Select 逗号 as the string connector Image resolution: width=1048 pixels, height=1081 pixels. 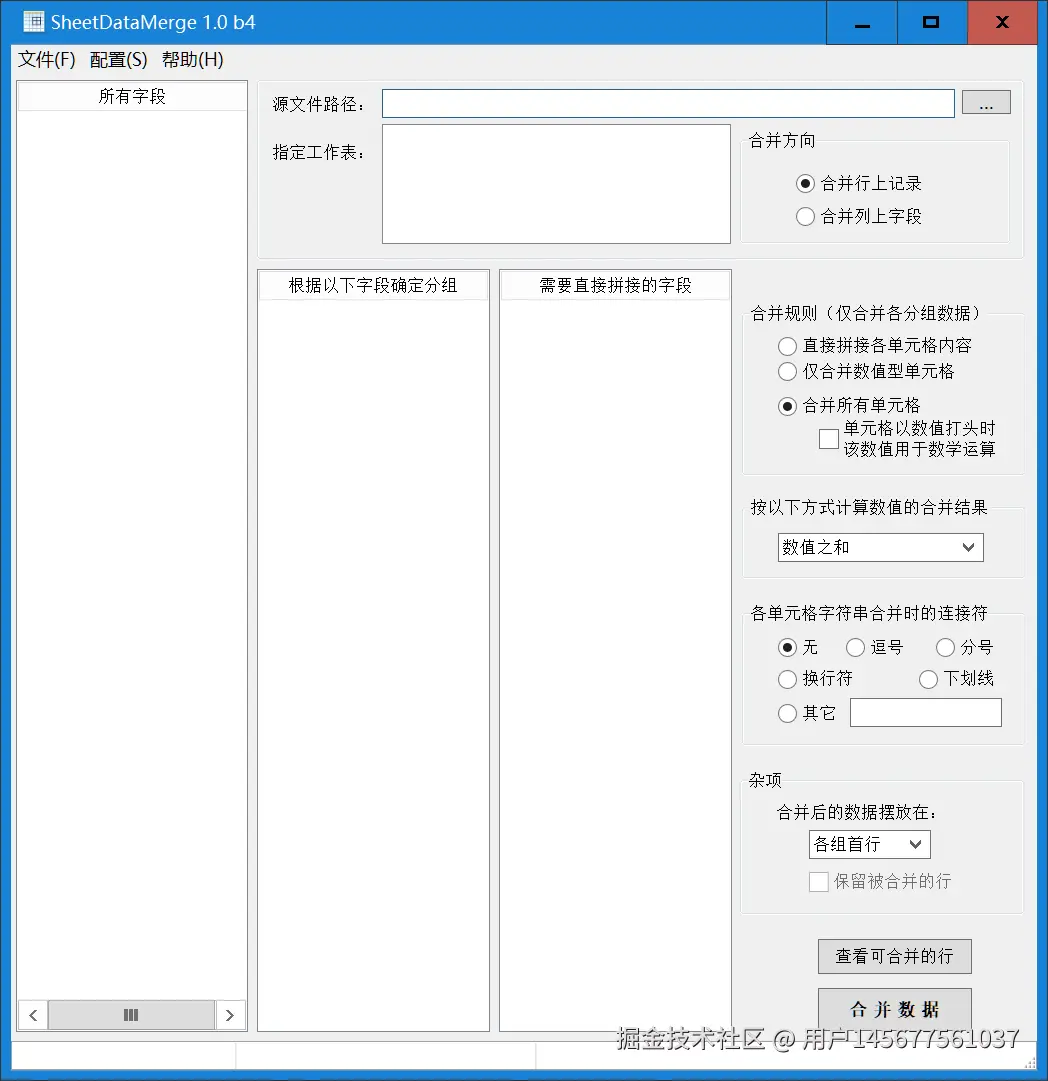855,647
